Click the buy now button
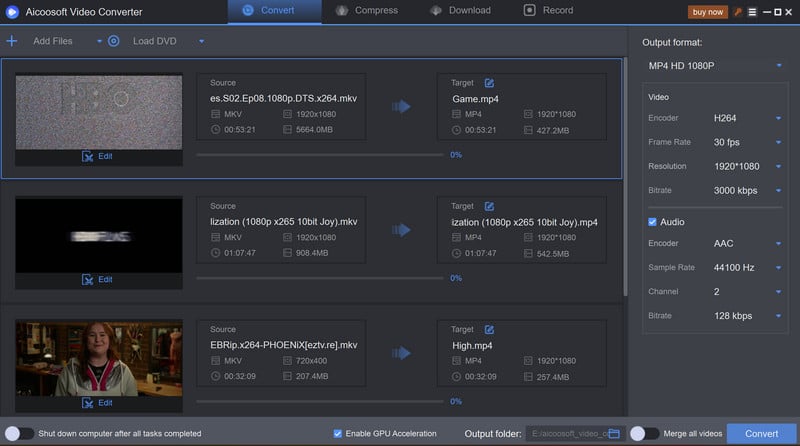Viewport: 800px width, 446px height. coord(708,12)
